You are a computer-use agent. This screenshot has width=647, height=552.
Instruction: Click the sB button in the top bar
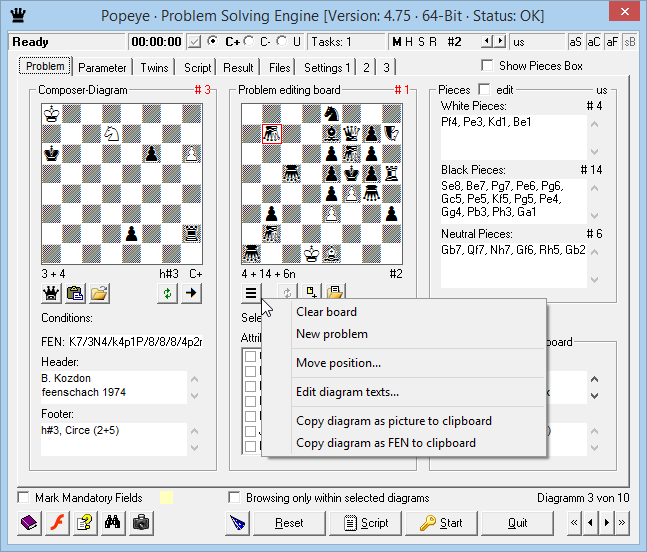tap(630, 42)
